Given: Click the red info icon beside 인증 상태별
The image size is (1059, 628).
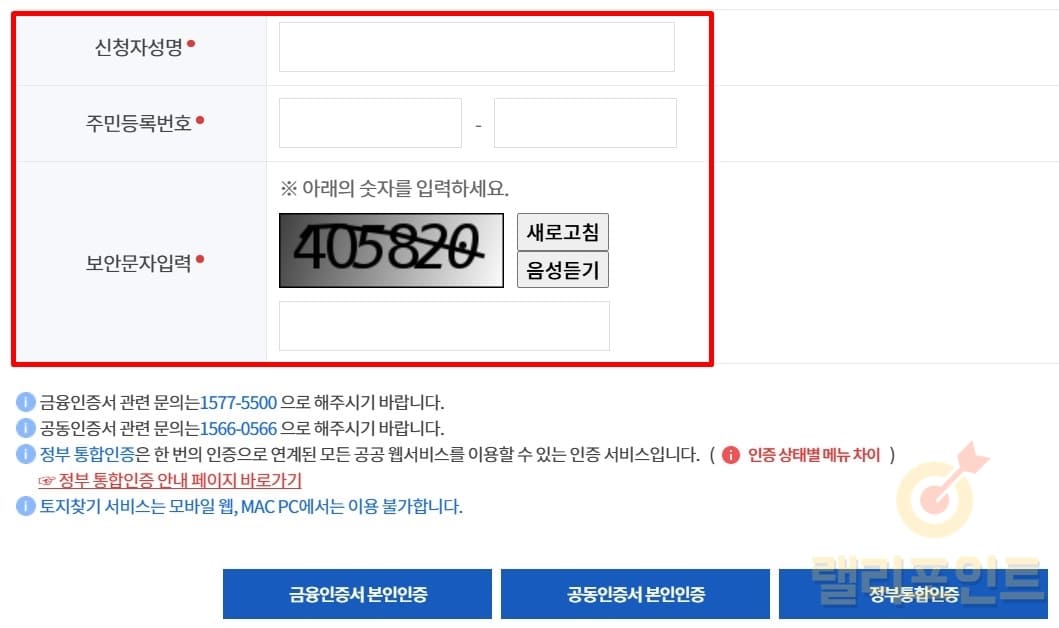Looking at the screenshot, I should click(x=731, y=455).
